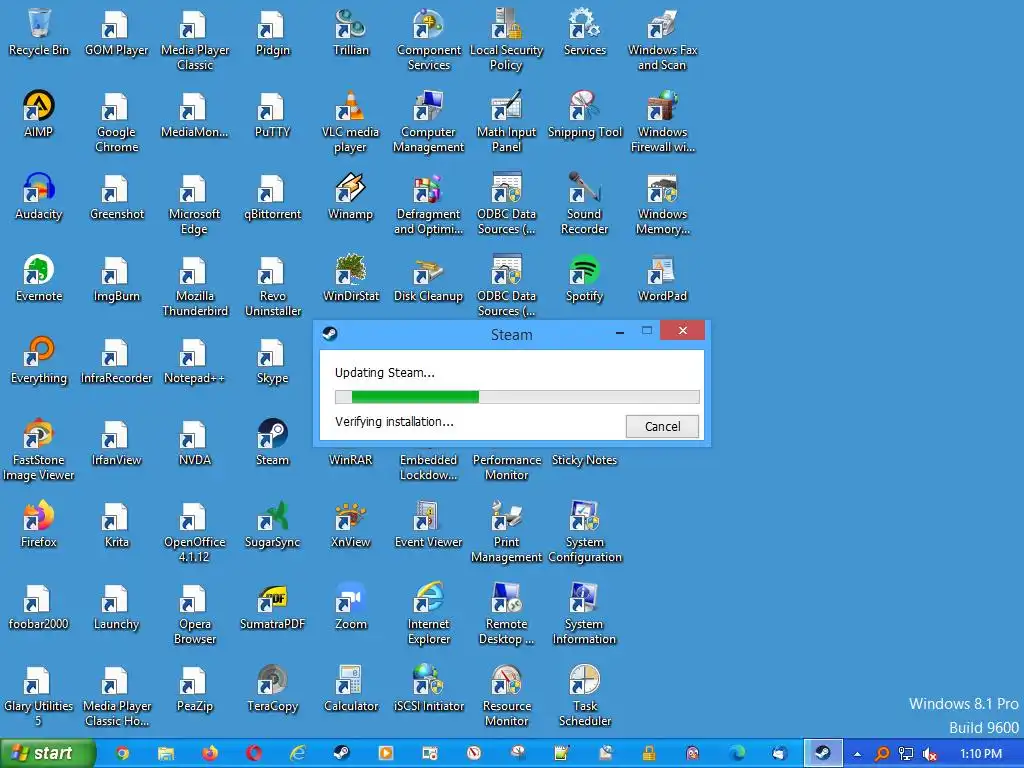This screenshot has height=768, width=1024.
Task: Open Opera from the taskbar
Action: (x=254, y=754)
